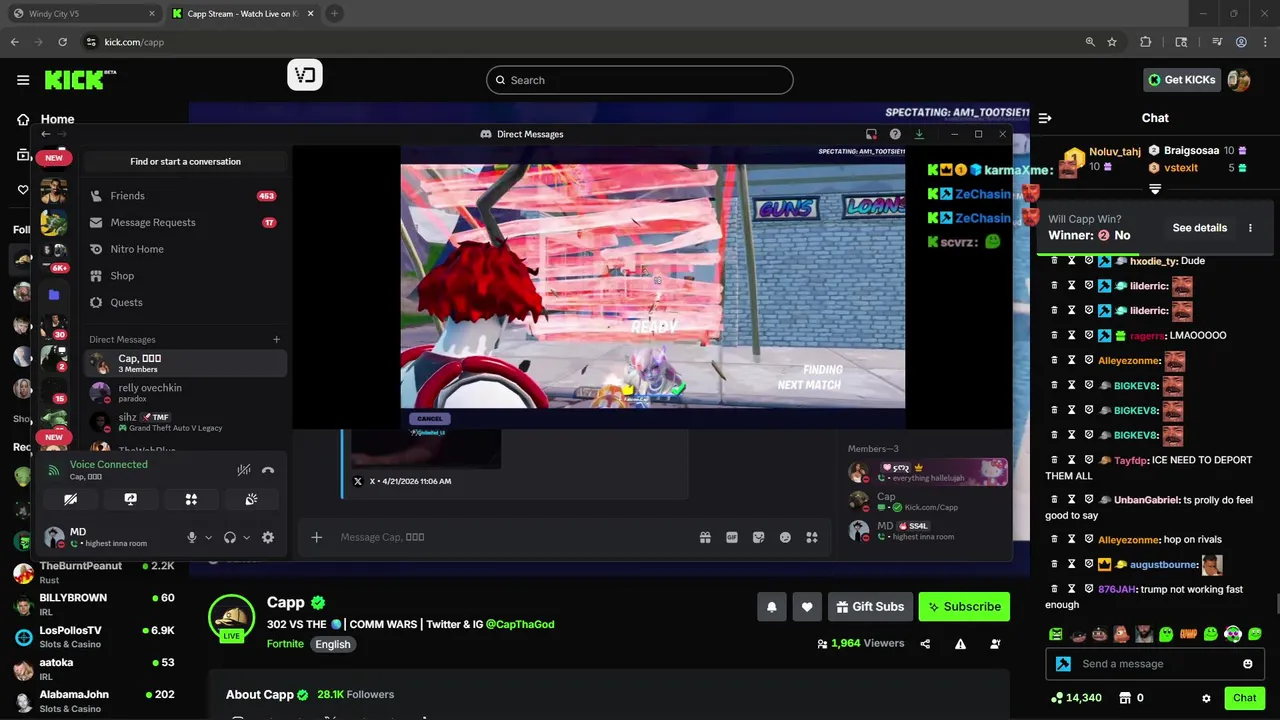Screen dimensions: 1280x720
Task: Disconnect from the Discord voice call
Action: coord(268,470)
